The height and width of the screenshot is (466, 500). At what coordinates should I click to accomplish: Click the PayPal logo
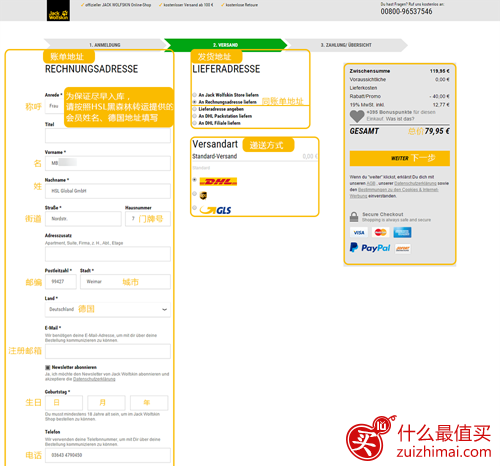pos(370,248)
